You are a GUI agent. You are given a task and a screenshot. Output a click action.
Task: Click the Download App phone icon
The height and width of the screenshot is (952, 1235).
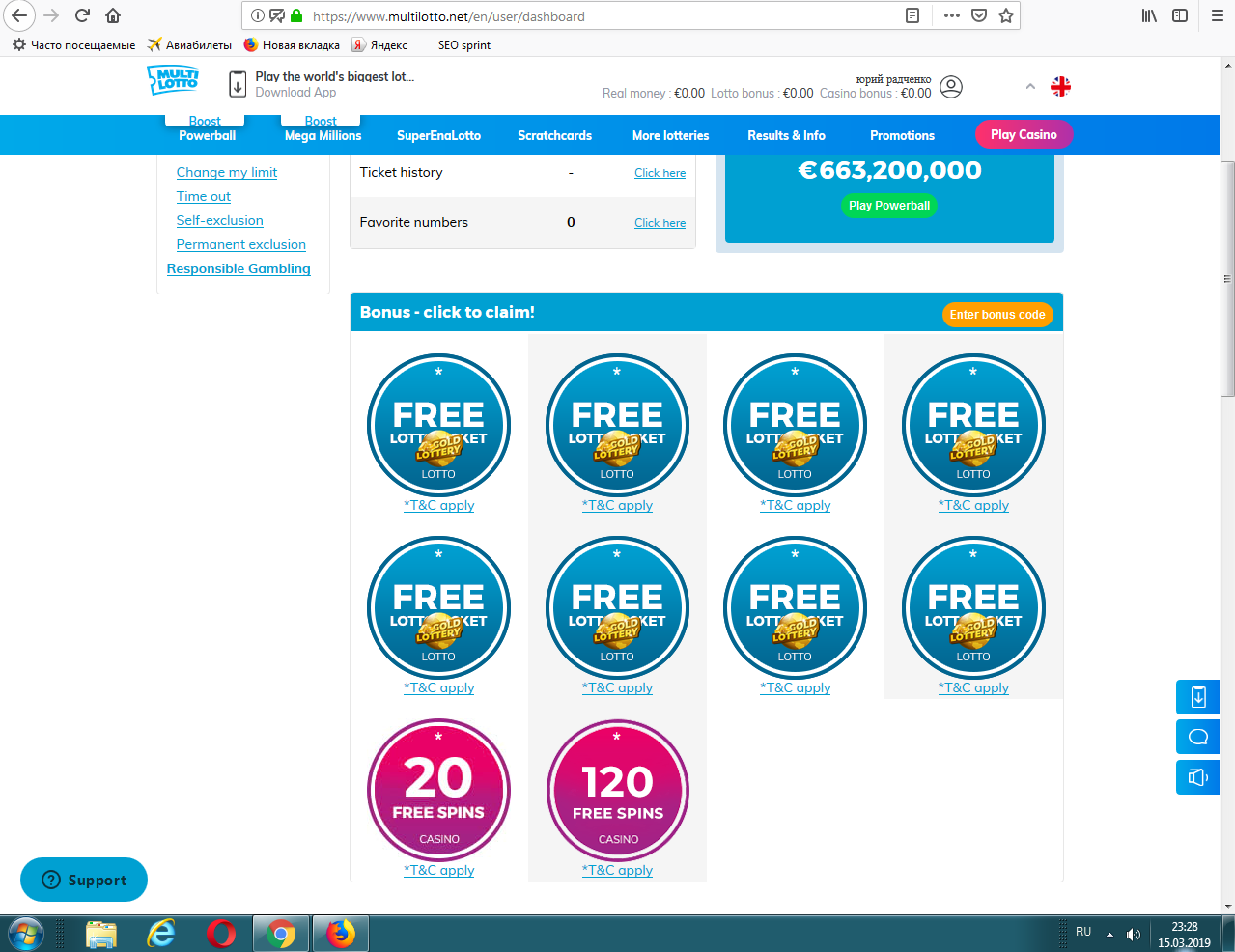pyautogui.click(x=238, y=84)
